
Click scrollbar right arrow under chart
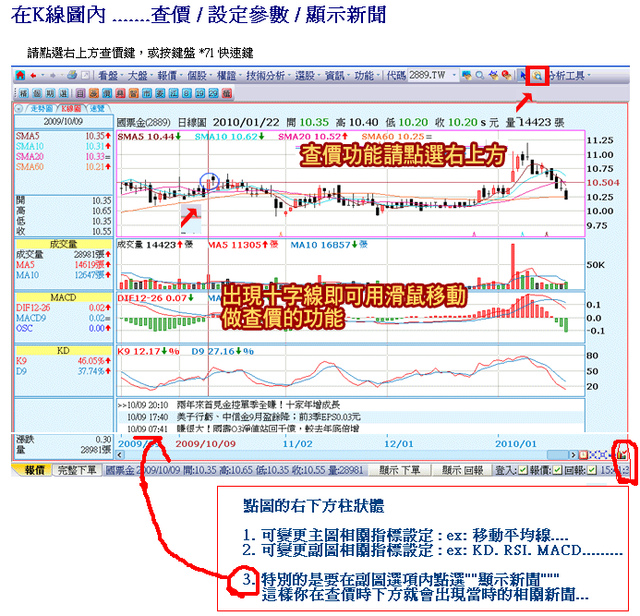tap(573, 455)
